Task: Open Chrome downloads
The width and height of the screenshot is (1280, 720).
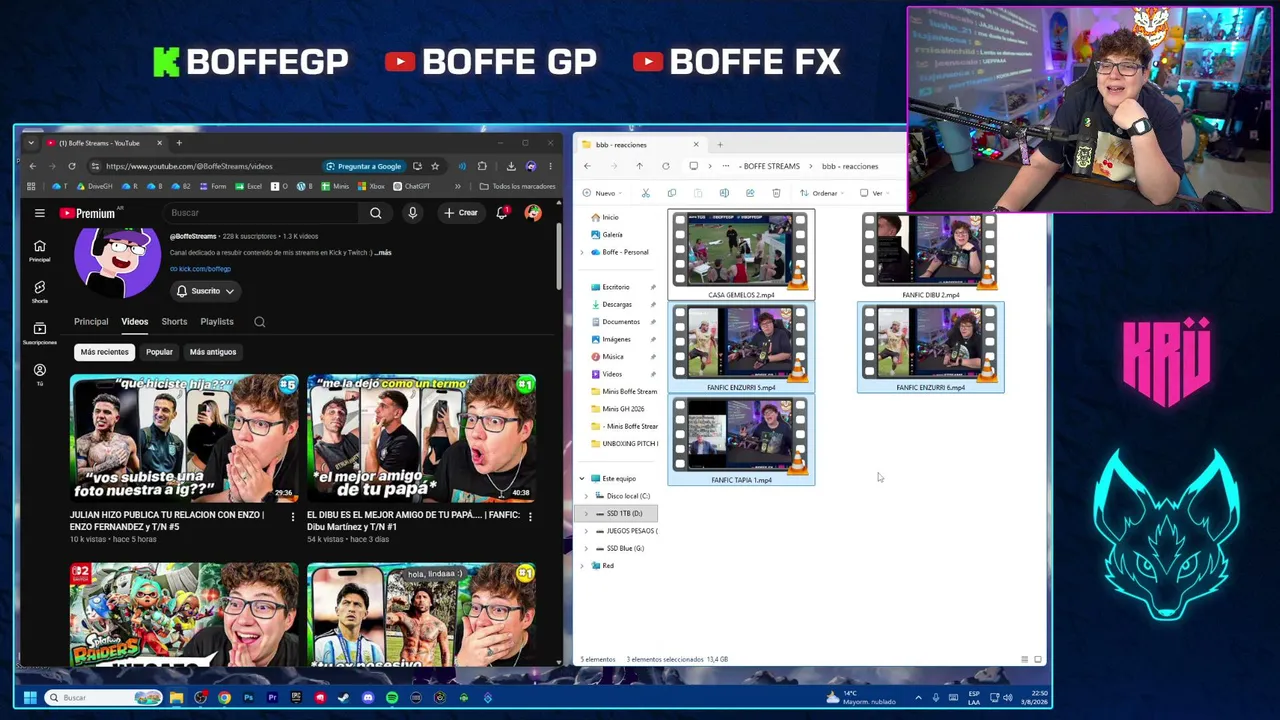Action: [x=511, y=166]
